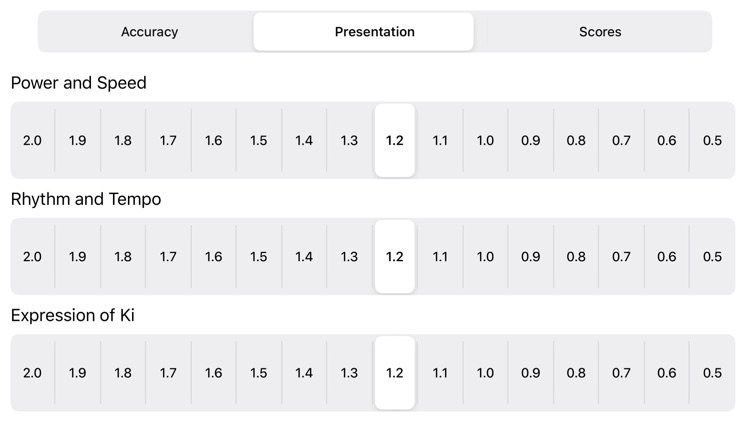Set Rhythm and Tempo to 2.0
The width and height of the screenshot is (750, 422).
coord(33,256)
